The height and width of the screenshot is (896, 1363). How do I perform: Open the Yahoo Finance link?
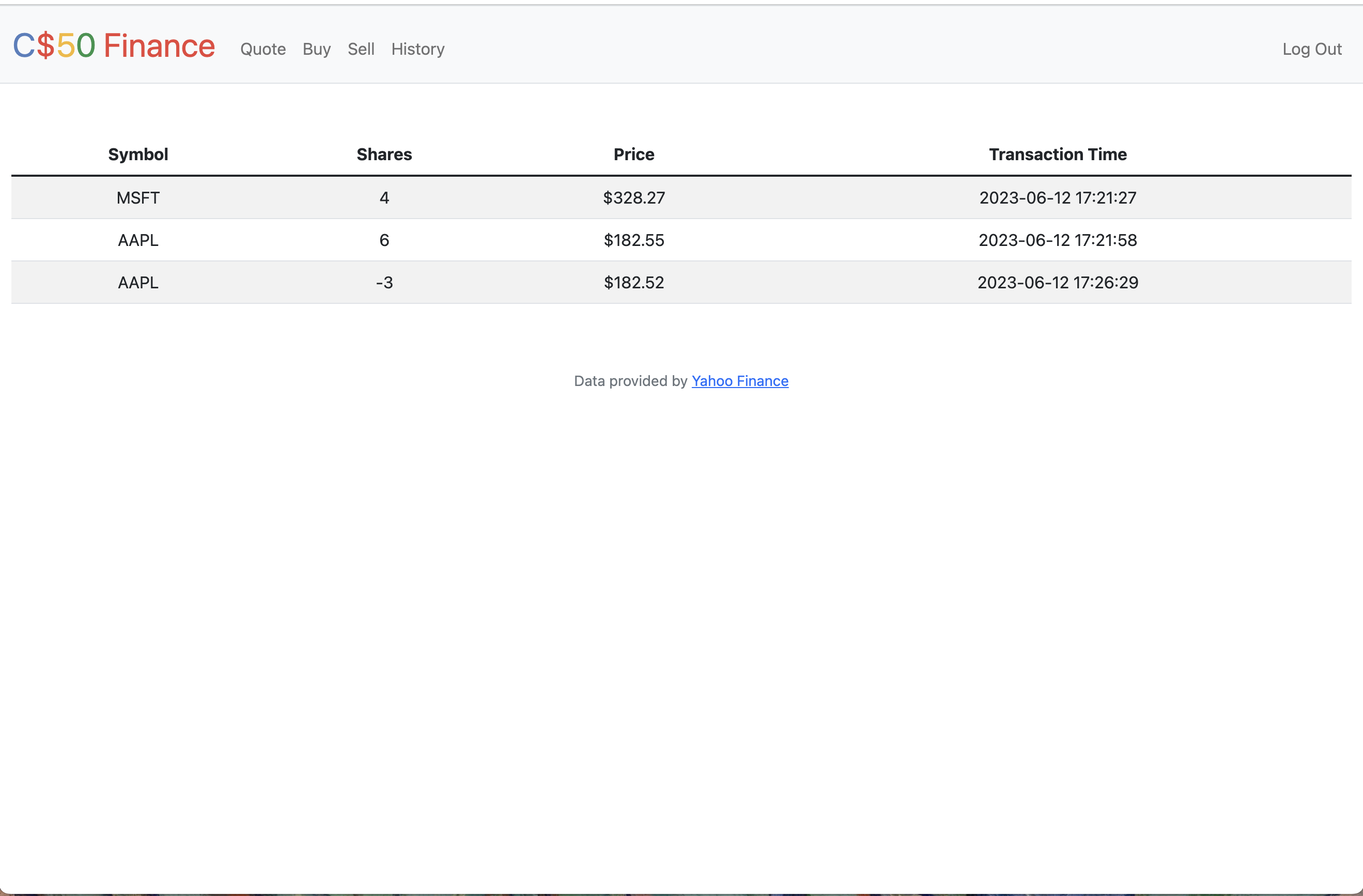[x=740, y=381]
